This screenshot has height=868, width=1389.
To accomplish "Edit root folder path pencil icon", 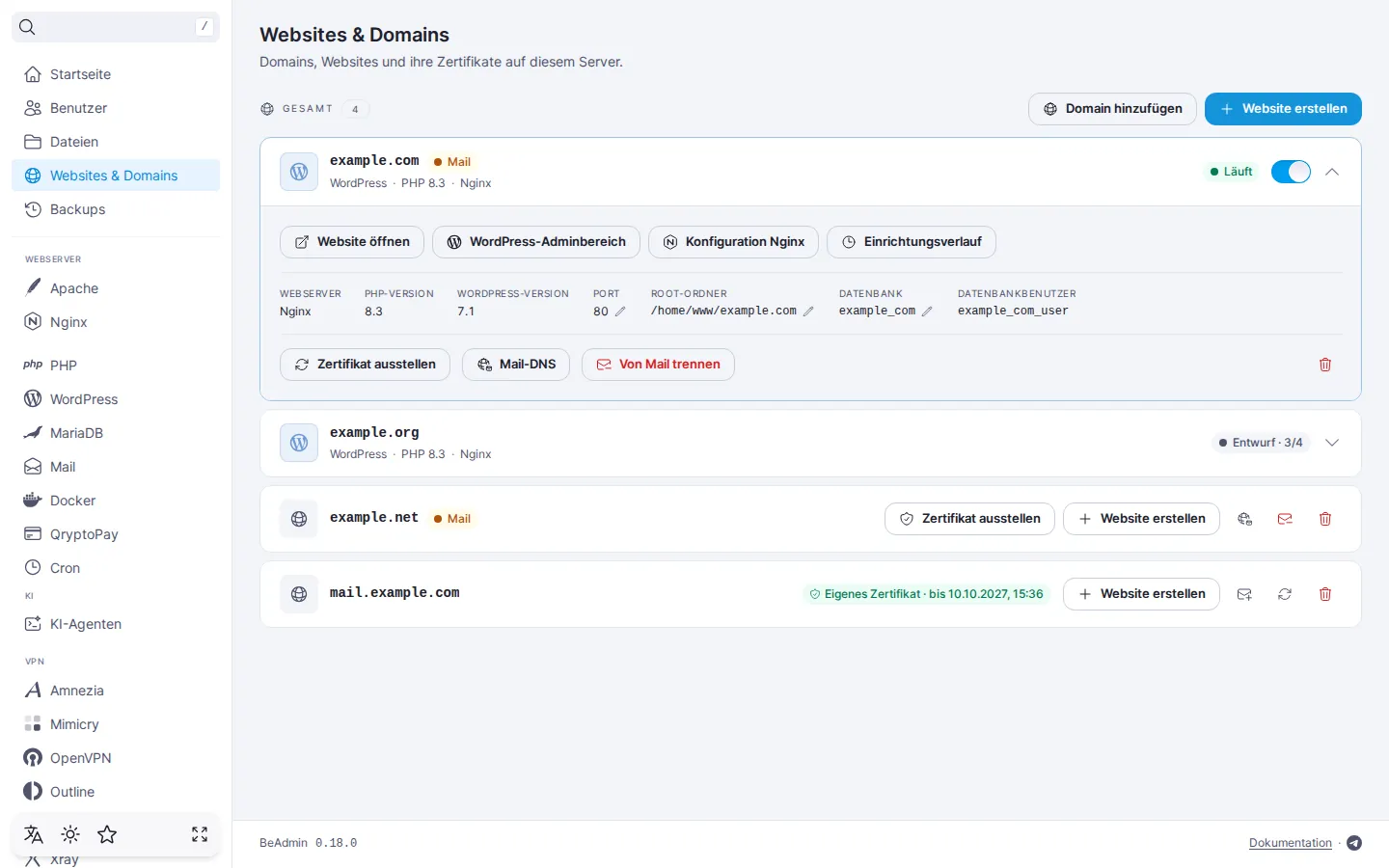I will click(x=808, y=312).
